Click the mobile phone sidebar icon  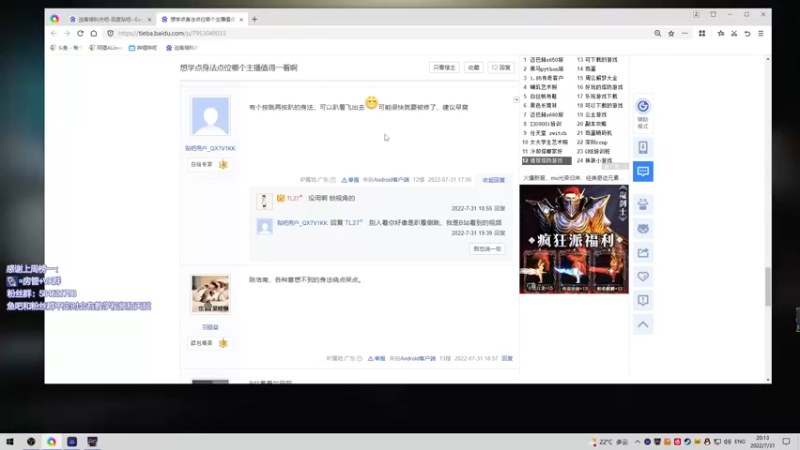click(x=643, y=147)
